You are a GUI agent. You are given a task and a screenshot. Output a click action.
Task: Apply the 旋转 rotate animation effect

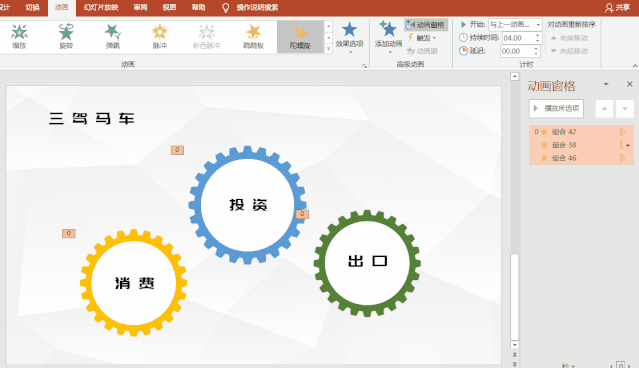[x=66, y=37]
